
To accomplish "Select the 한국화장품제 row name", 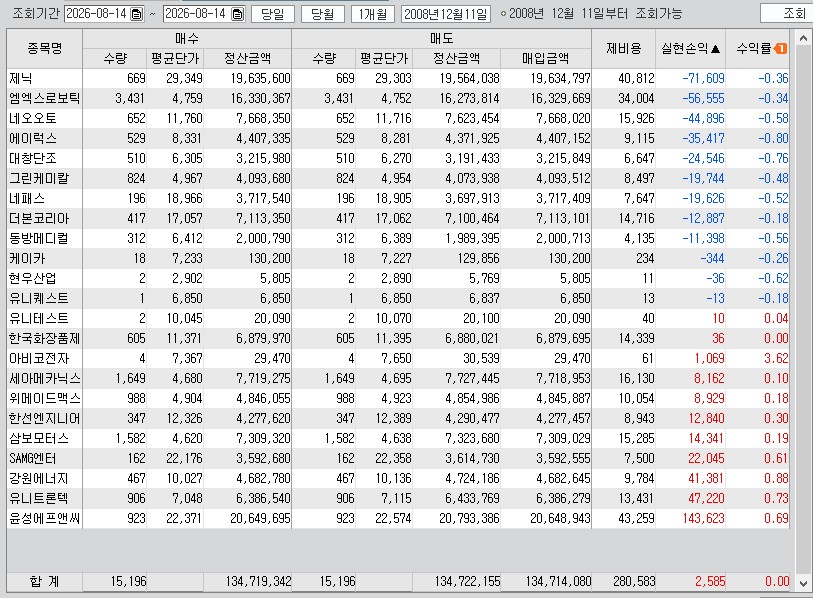I will [x=45, y=339].
